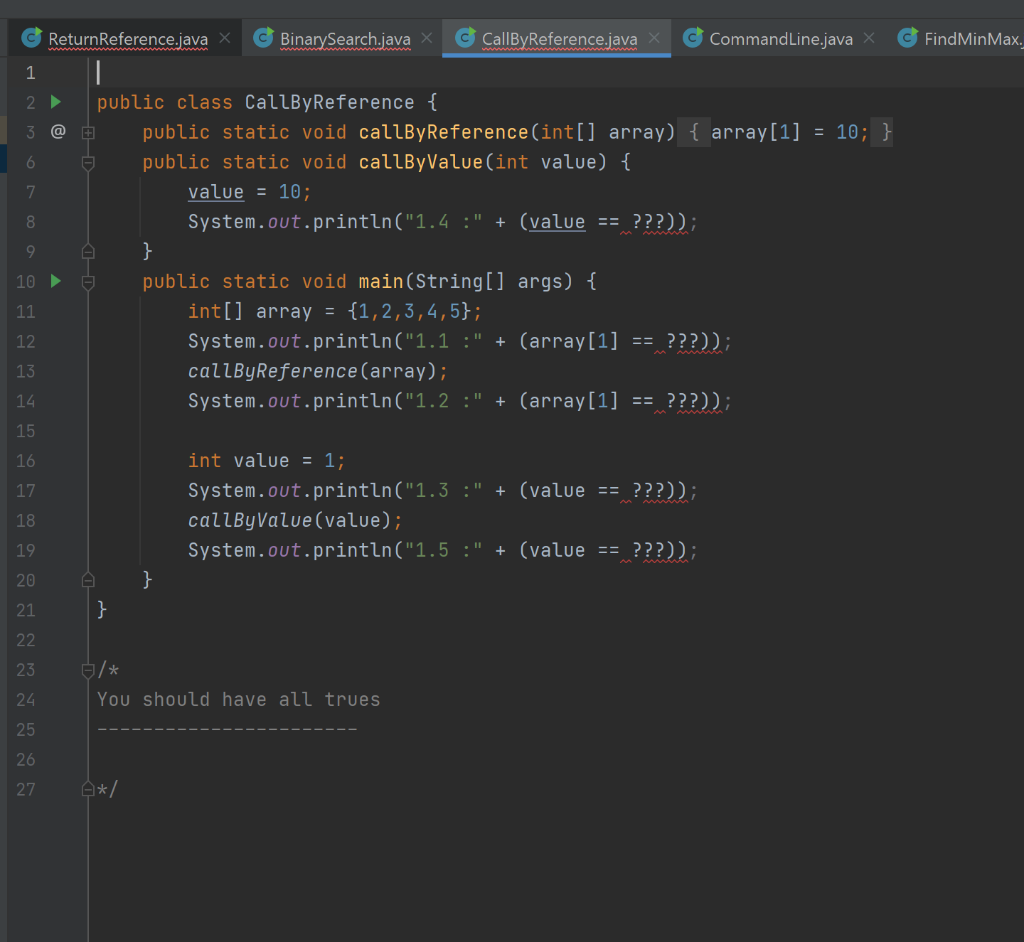The width and height of the screenshot is (1024, 942).
Task: Click the @ annotation gutter icon
Action: 60,131
